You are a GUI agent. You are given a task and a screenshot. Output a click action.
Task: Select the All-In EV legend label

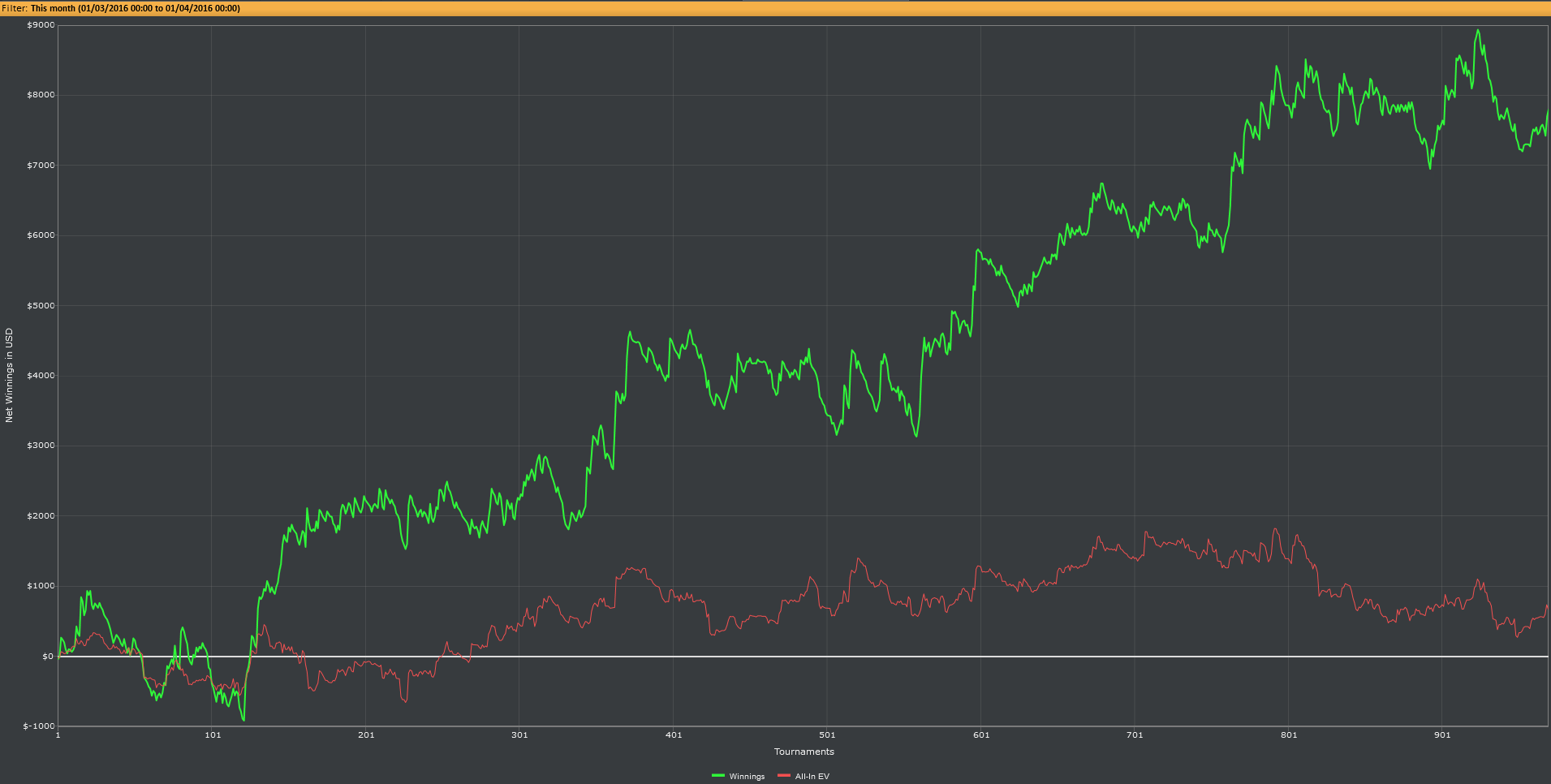(x=812, y=777)
